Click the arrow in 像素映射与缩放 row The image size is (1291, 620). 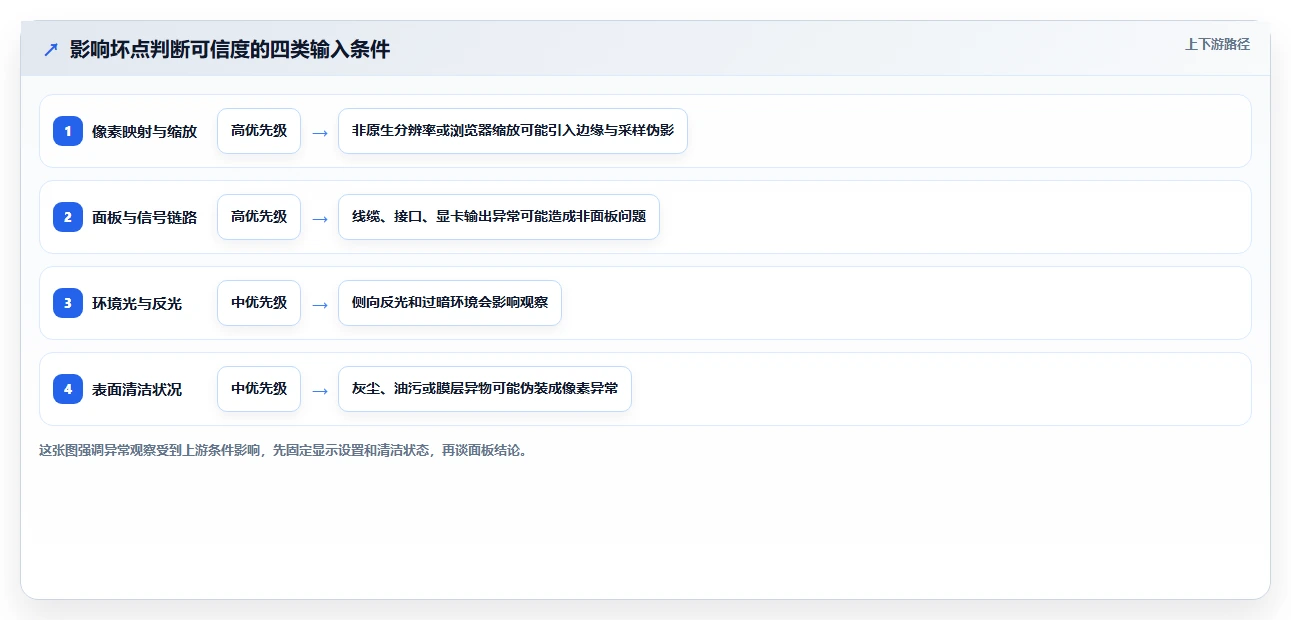320,132
